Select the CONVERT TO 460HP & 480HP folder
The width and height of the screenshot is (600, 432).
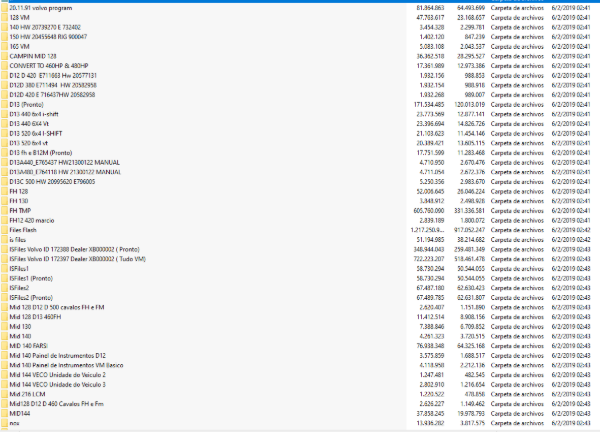[50, 65]
